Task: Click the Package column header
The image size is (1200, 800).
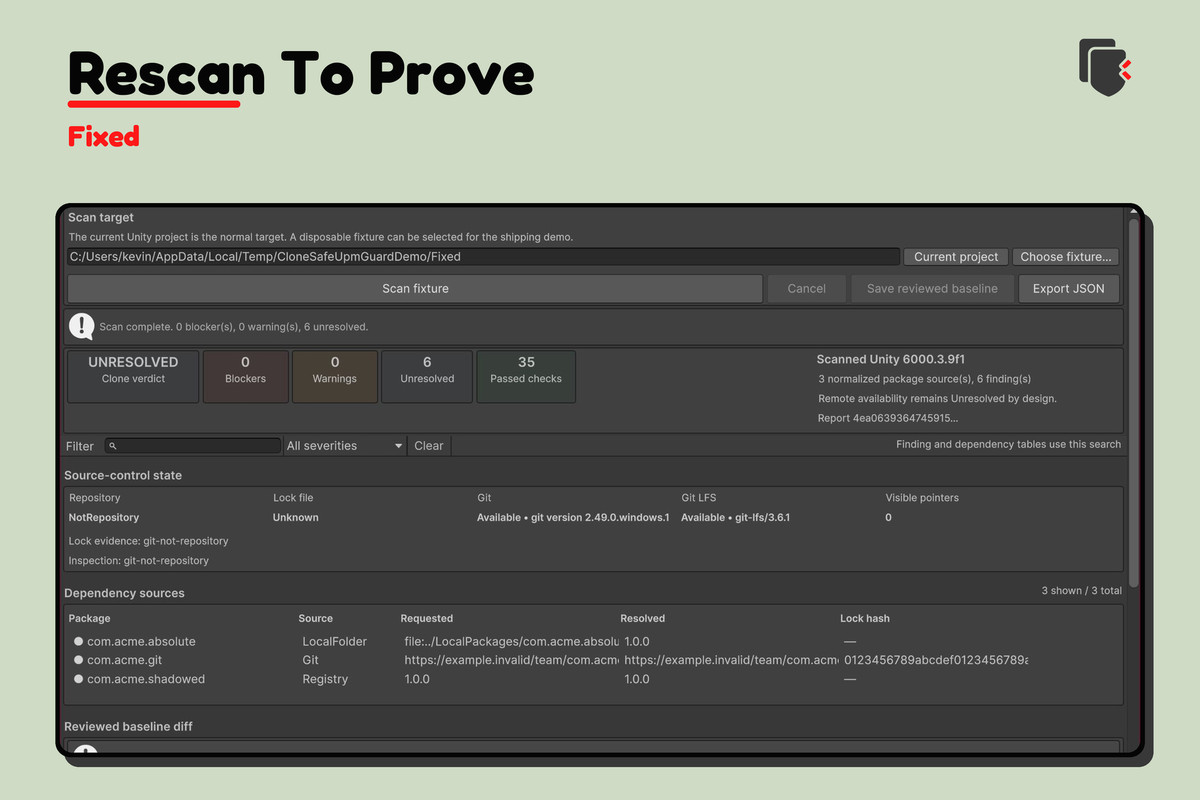Action: 90,619
